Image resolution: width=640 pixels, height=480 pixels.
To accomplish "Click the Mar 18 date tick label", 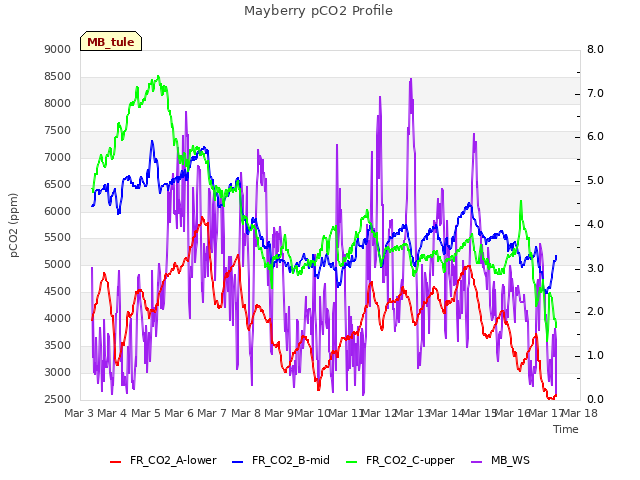I will point(580,413).
